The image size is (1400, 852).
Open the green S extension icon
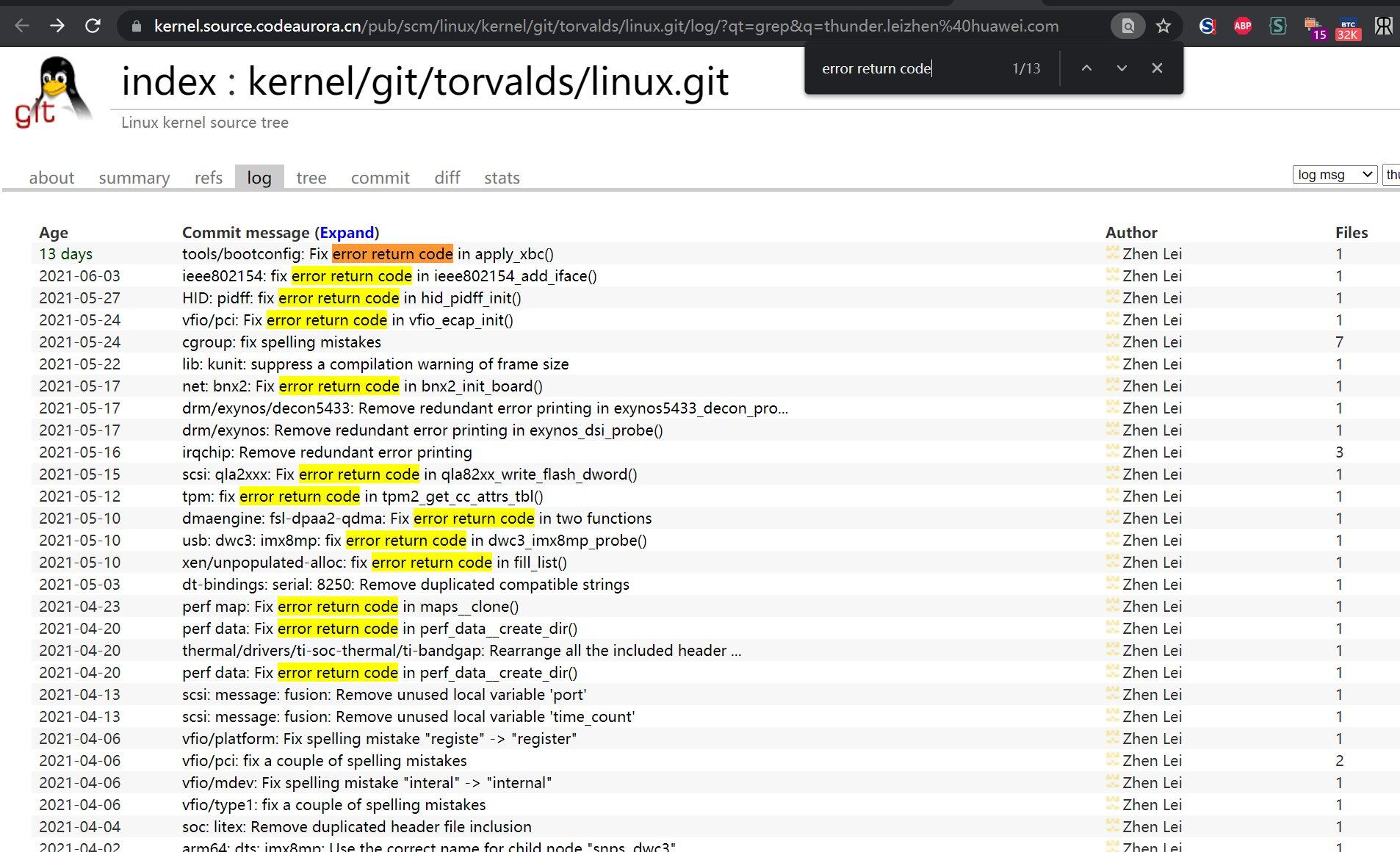pyautogui.click(x=1278, y=26)
